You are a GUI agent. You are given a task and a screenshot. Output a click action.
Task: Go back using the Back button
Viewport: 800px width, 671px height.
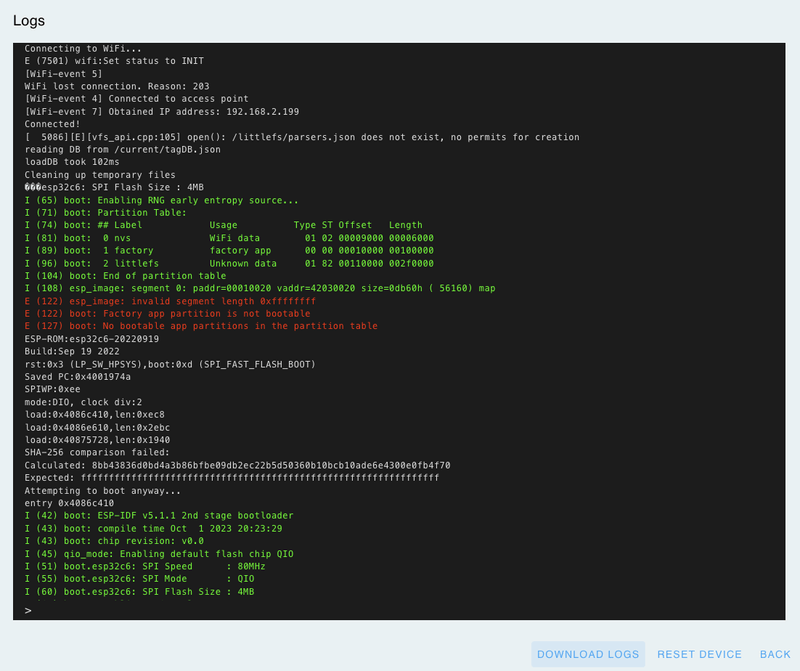(x=774, y=654)
